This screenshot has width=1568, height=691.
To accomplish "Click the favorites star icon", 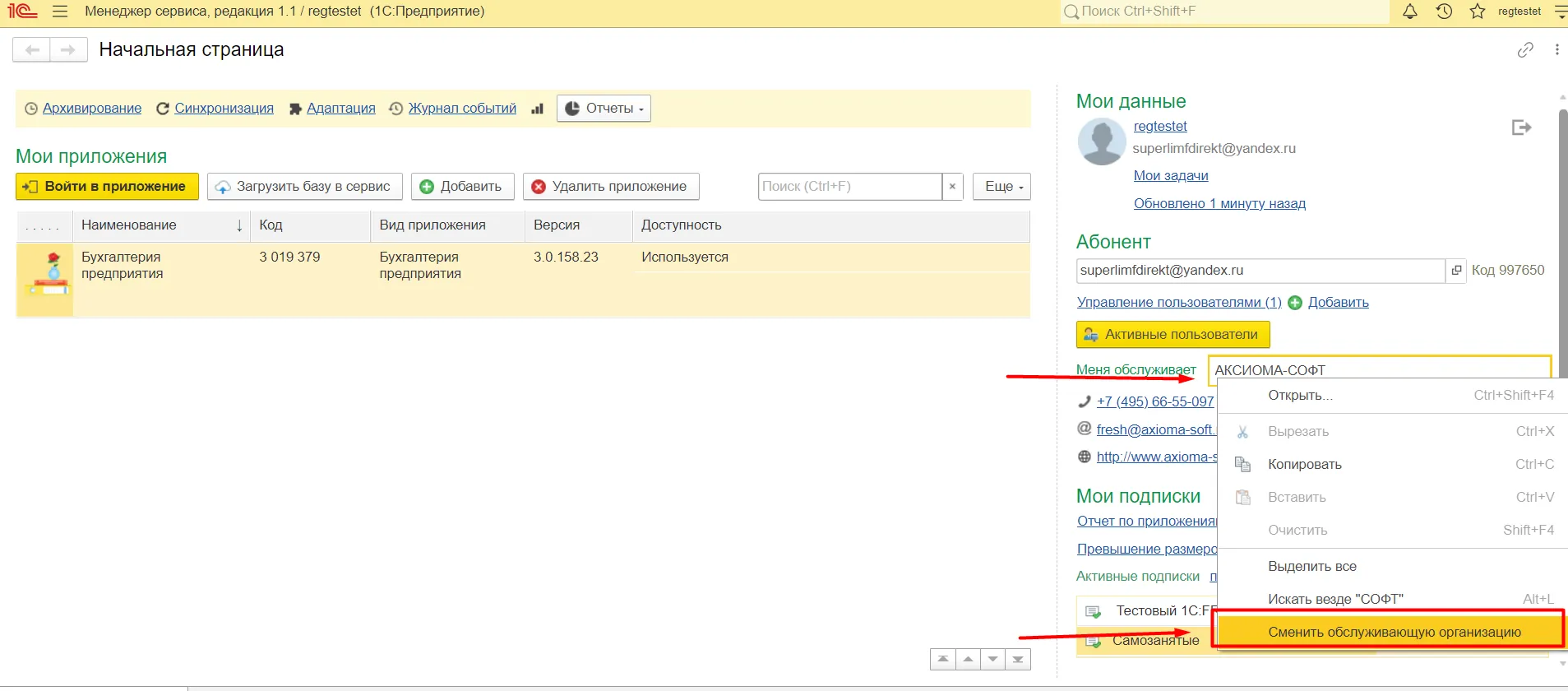I will click(1478, 12).
